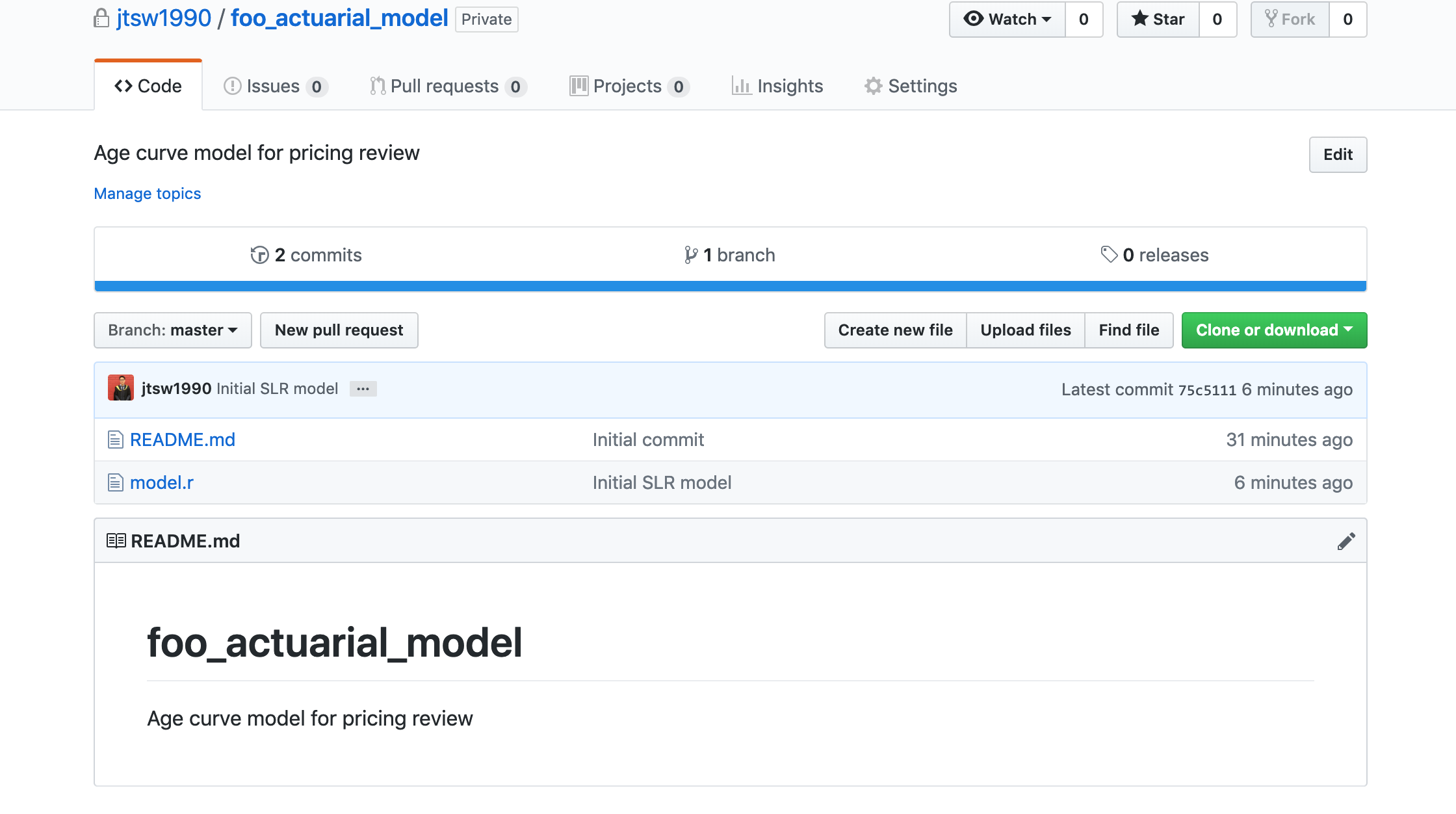This screenshot has width=1456, height=814.
Task: Click the commits history icon
Action: pyautogui.click(x=259, y=255)
